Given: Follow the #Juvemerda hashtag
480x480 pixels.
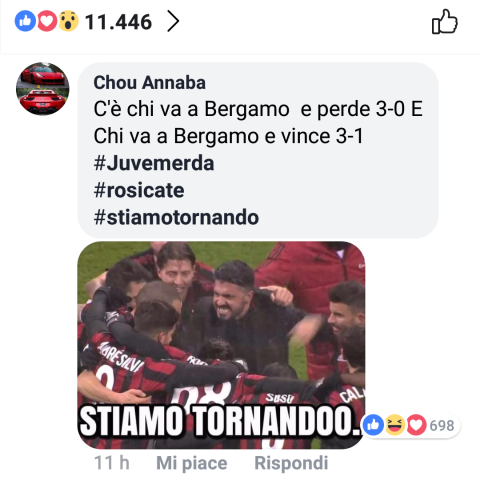Looking at the screenshot, I should [154, 163].
